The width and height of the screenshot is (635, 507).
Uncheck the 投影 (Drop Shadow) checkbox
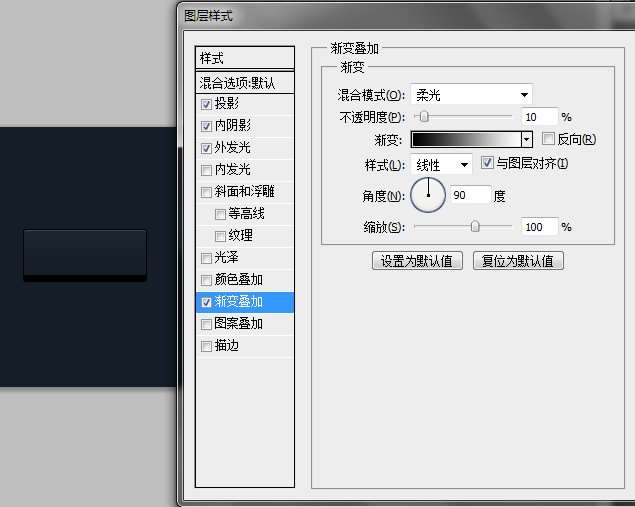tap(207, 104)
